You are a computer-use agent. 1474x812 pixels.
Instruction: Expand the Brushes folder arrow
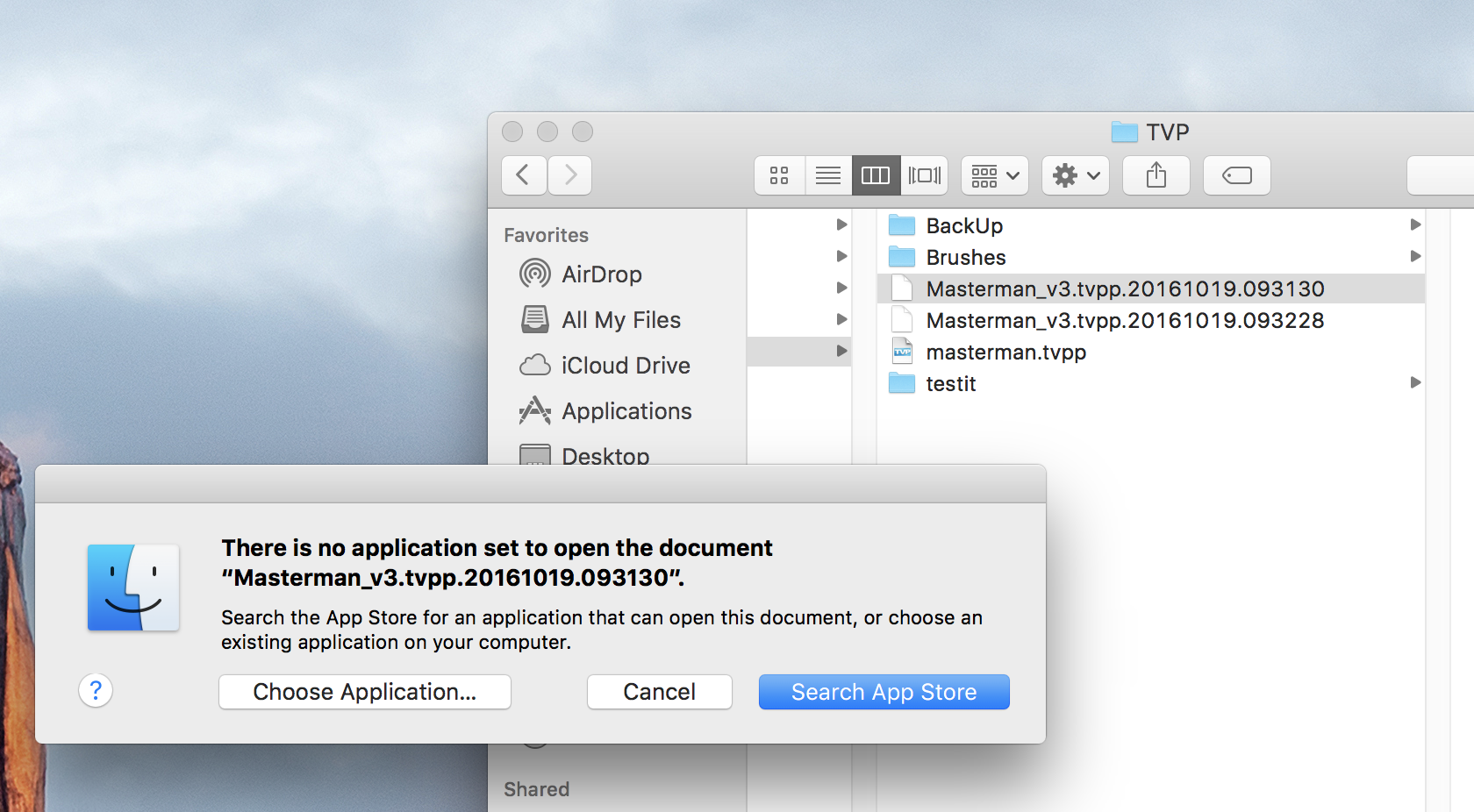[1414, 256]
